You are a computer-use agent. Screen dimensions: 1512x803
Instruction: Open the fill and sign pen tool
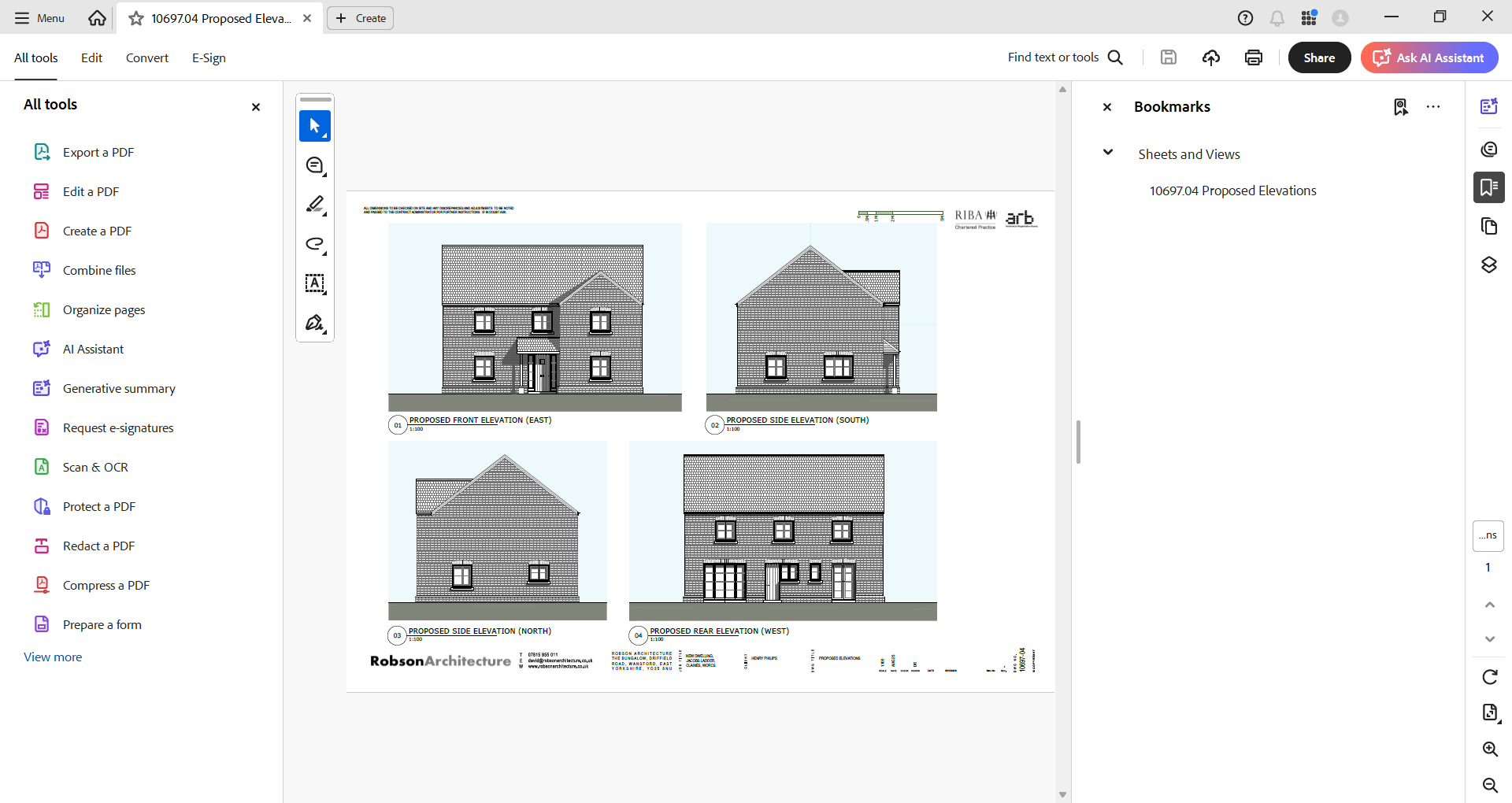(315, 323)
